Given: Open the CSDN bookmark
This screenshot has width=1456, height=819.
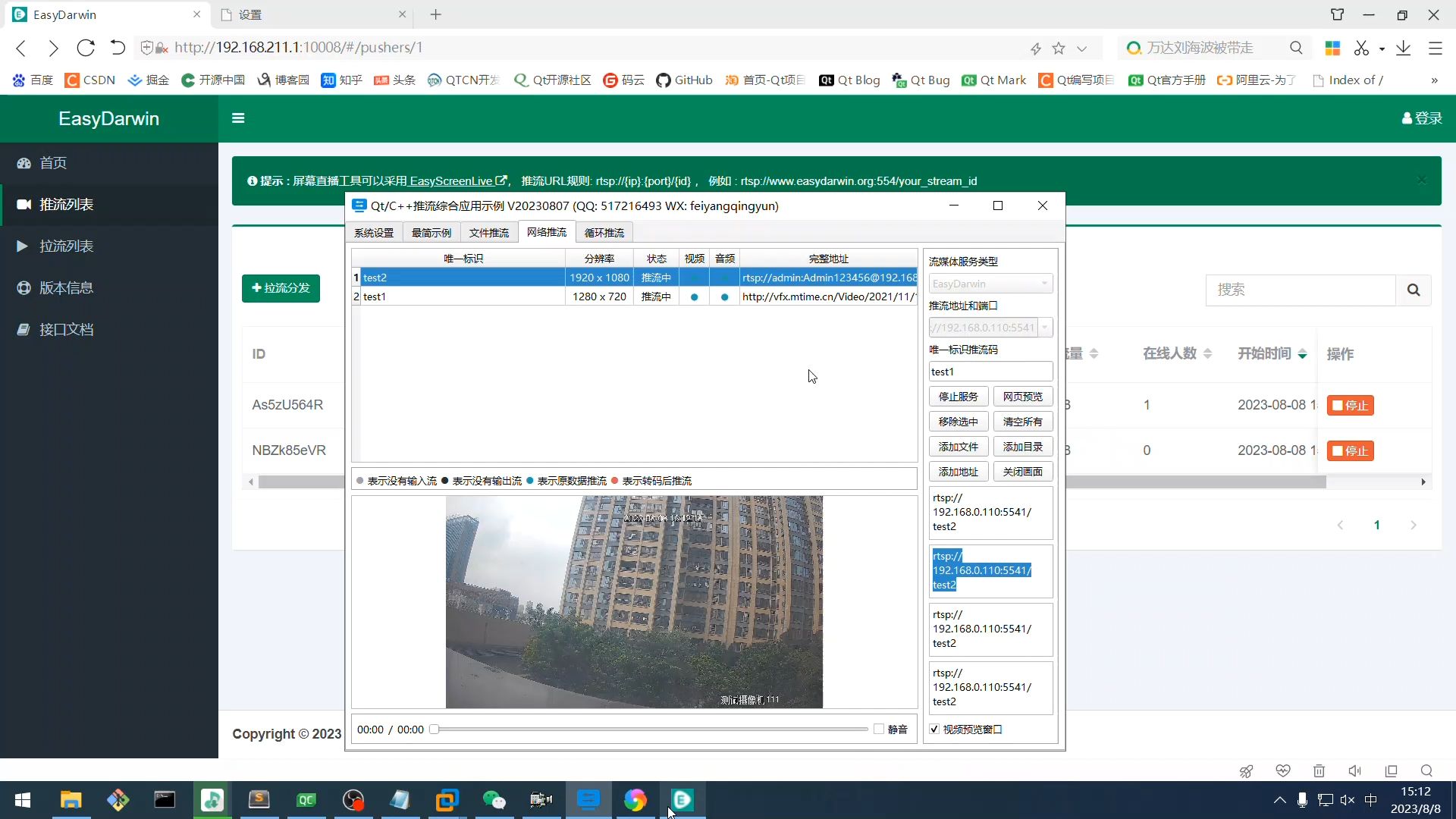Looking at the screenshot, I should 90,80.
